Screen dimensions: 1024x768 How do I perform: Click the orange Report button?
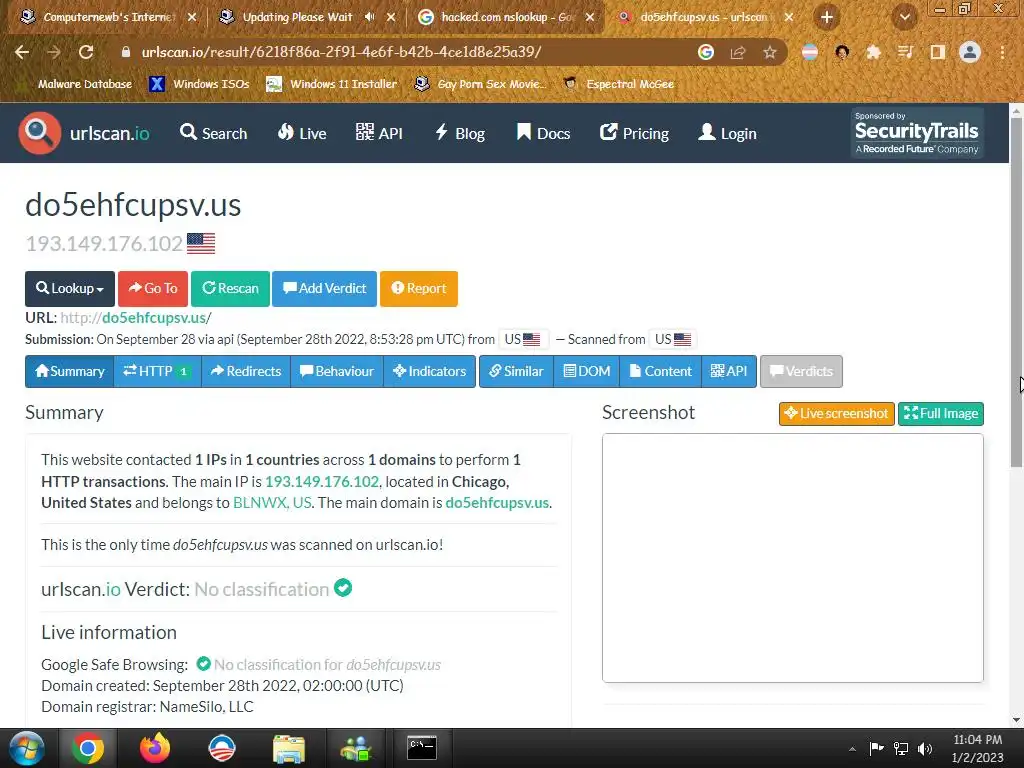tap(419, 289)
